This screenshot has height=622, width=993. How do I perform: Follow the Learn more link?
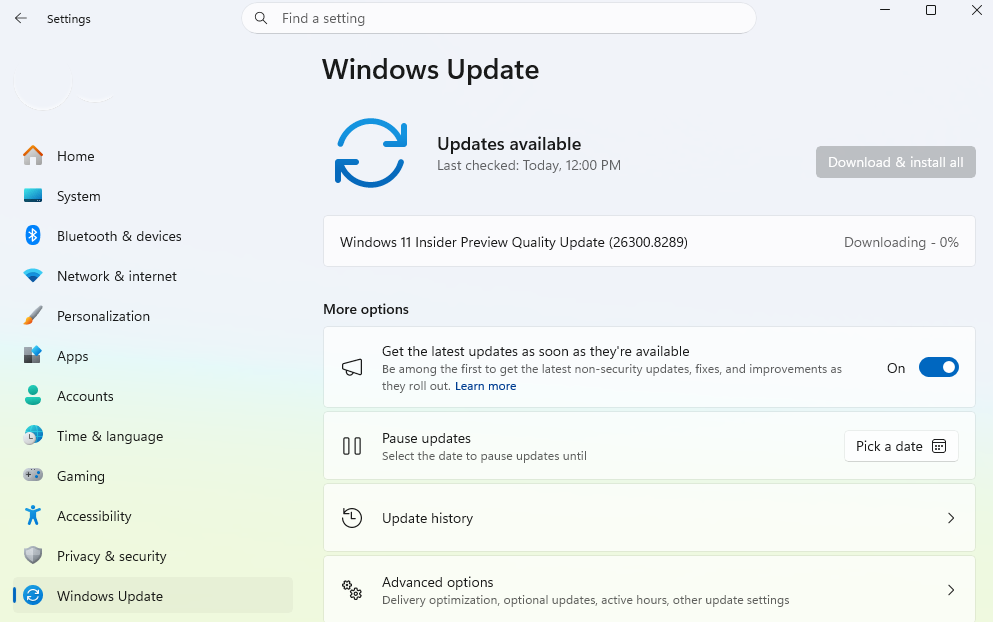point(485,386)
